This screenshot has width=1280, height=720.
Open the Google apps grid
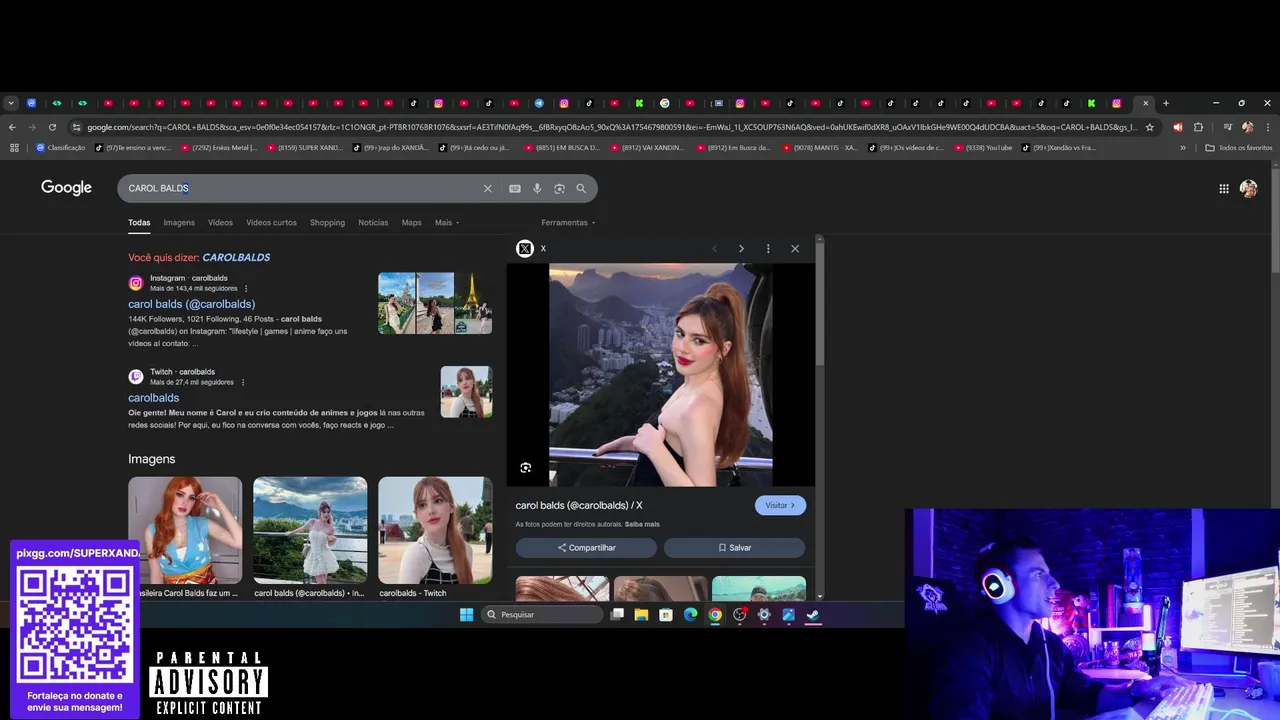click(x=1224, y=188)
